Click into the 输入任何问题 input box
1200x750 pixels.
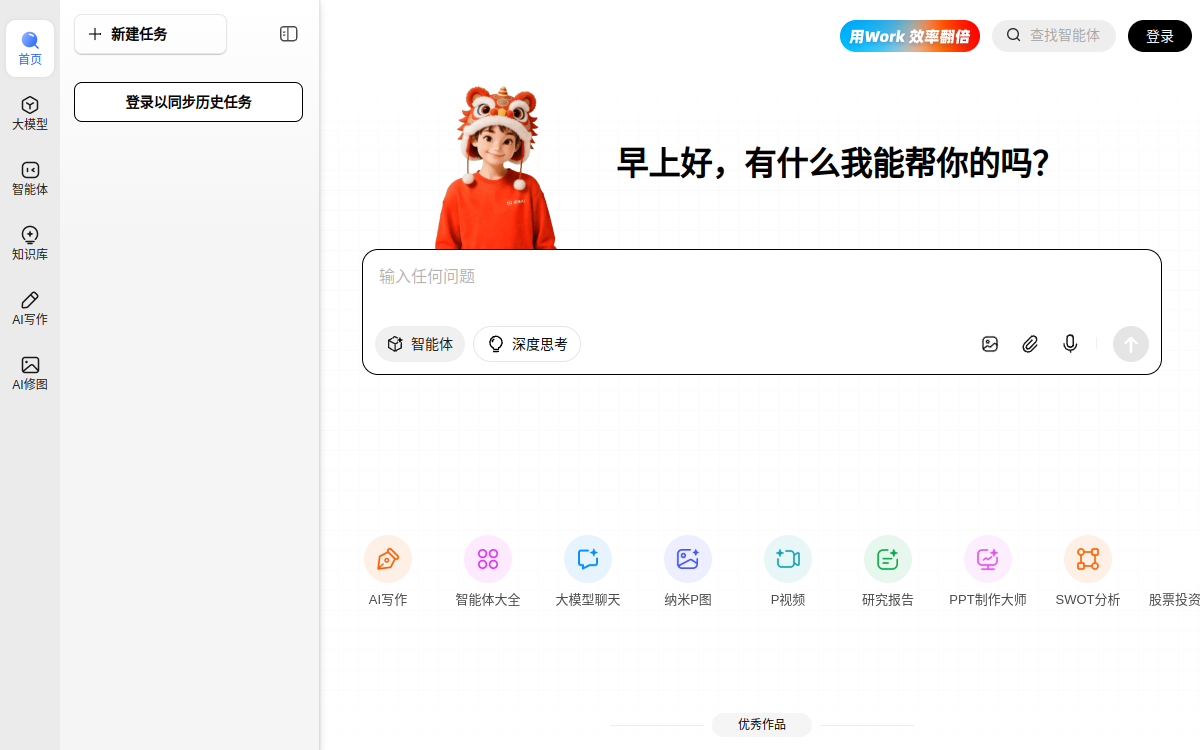point(762,277)
